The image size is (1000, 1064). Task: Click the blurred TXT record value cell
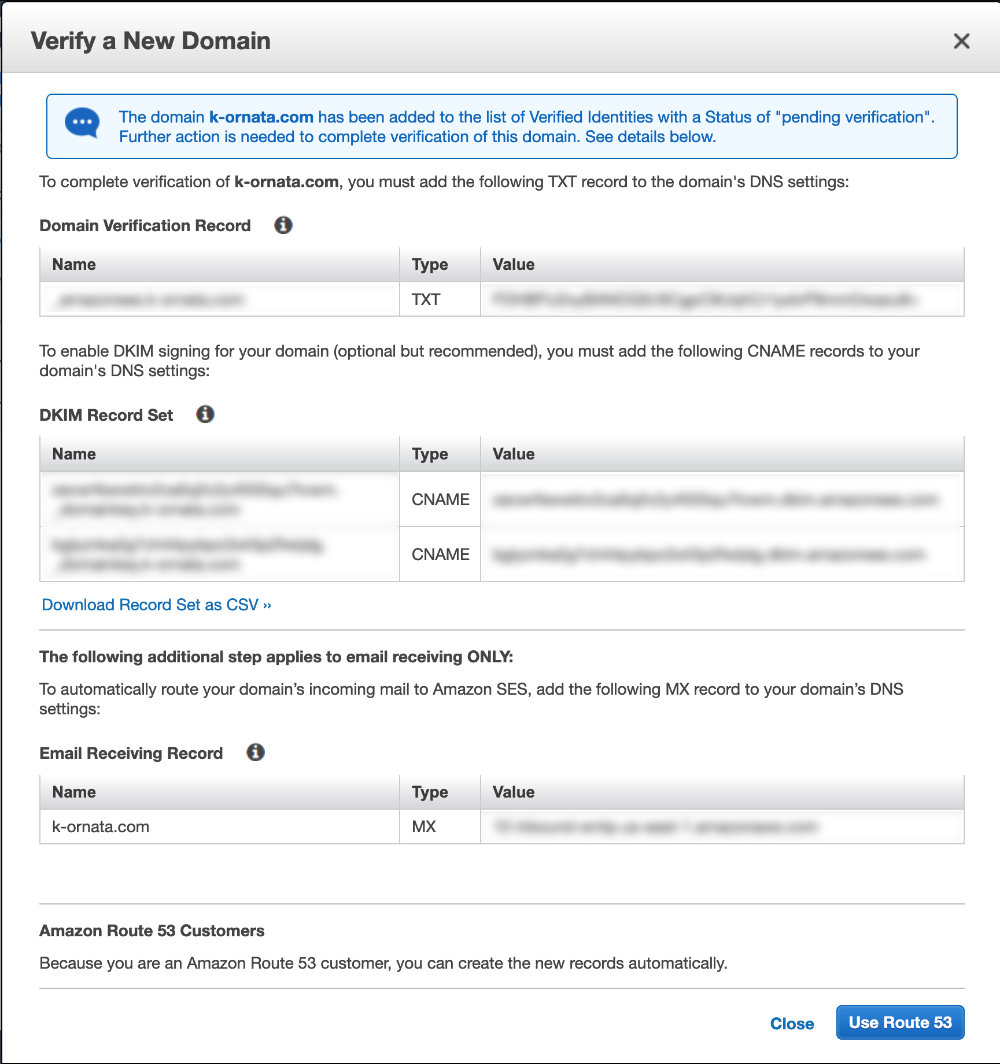tap(722, 299)
